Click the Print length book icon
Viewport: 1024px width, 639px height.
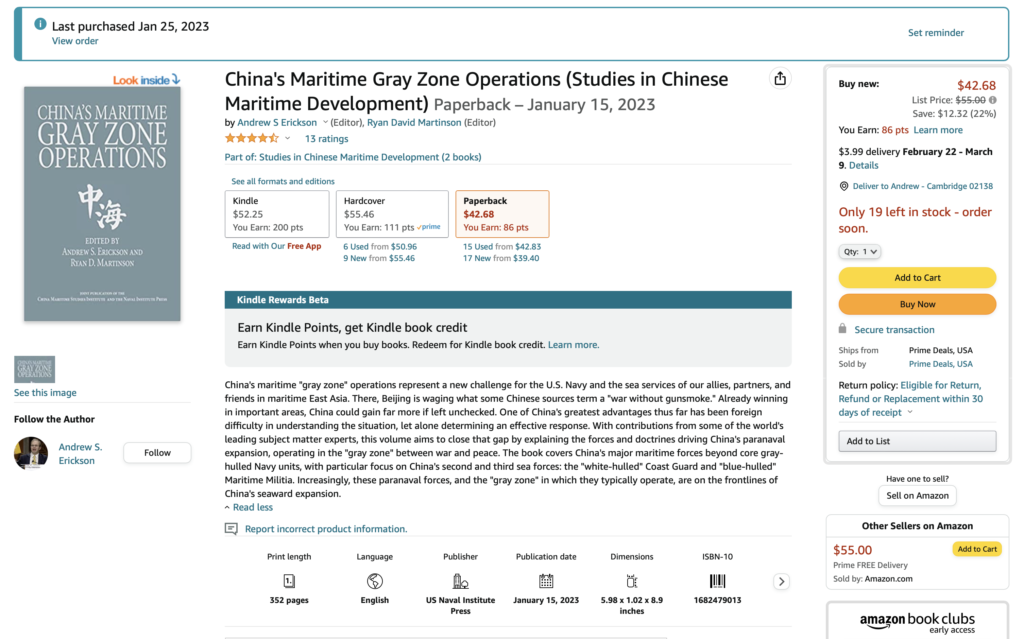click(290, 580)
